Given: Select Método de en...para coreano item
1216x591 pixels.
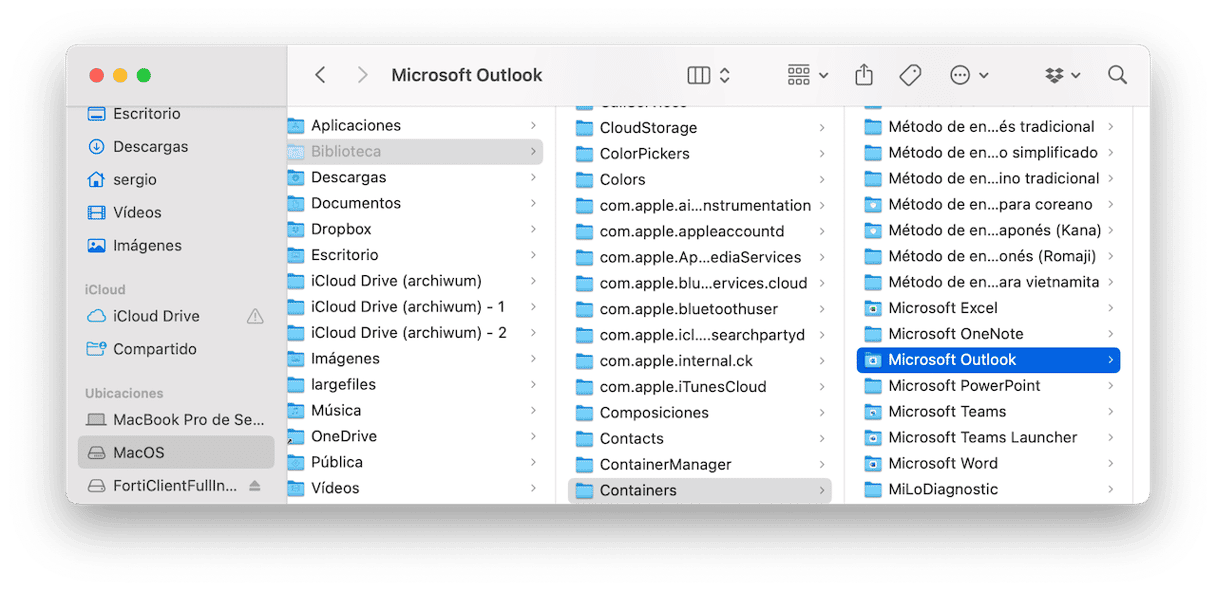Looking at the screenshot, I should [x=988, y=205].
